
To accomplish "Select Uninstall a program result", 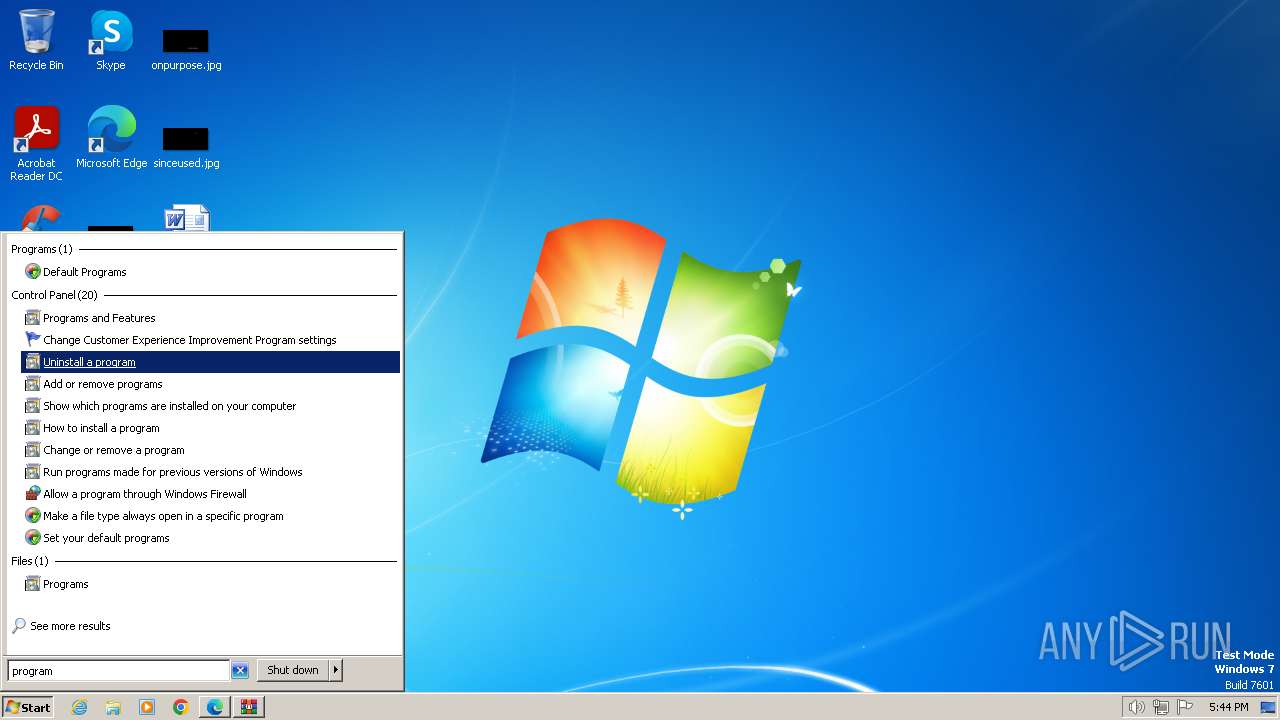I will 211,362.
